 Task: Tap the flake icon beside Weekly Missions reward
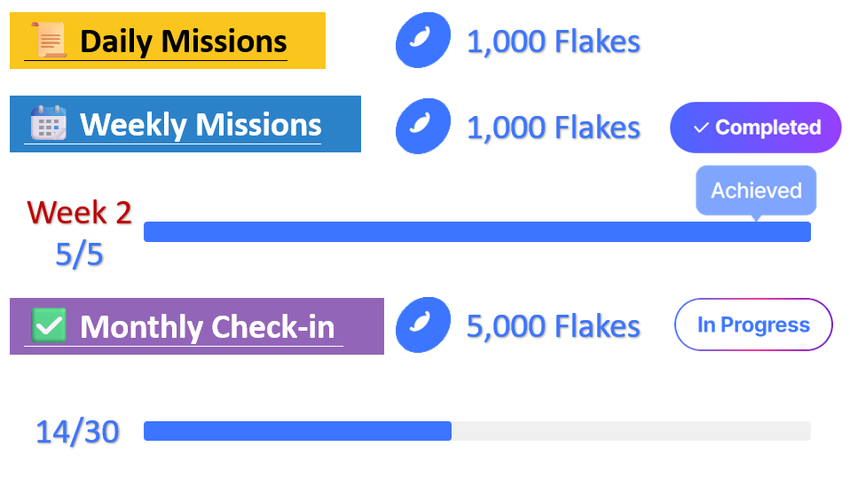coord(422,126)
